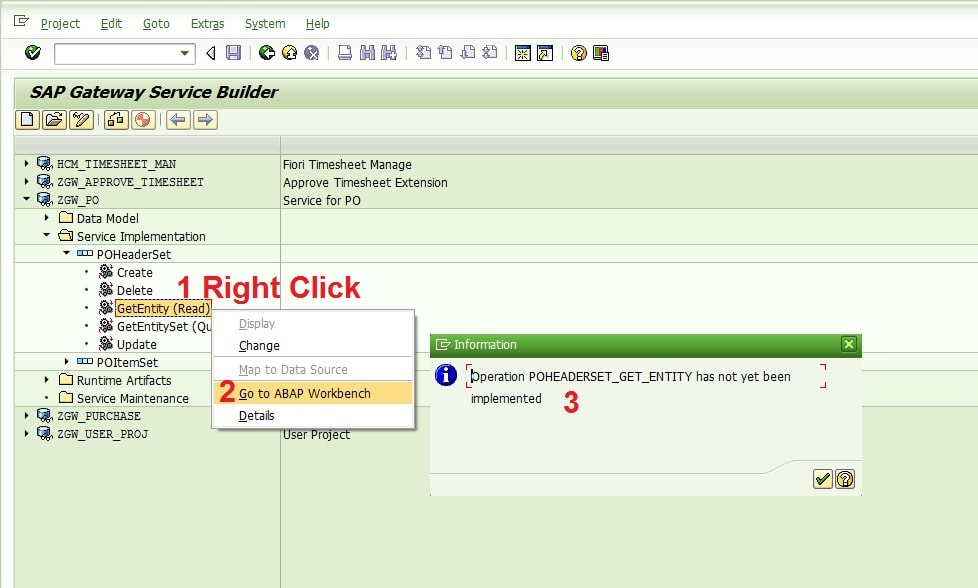Click the Generate Runtime Objects red icon
Viewport: 978px width, 588px height.
143,120
